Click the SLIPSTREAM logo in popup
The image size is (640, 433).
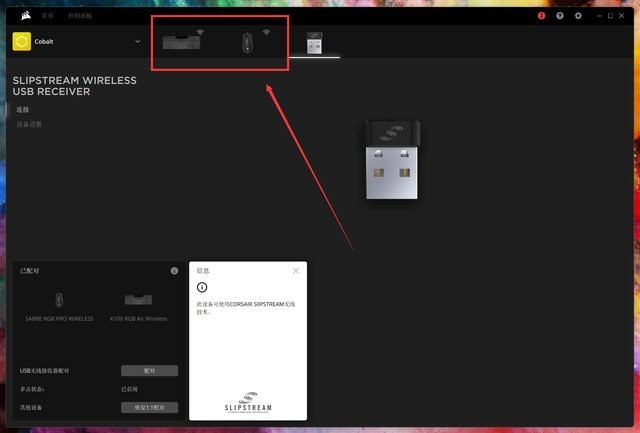(248, 402)
